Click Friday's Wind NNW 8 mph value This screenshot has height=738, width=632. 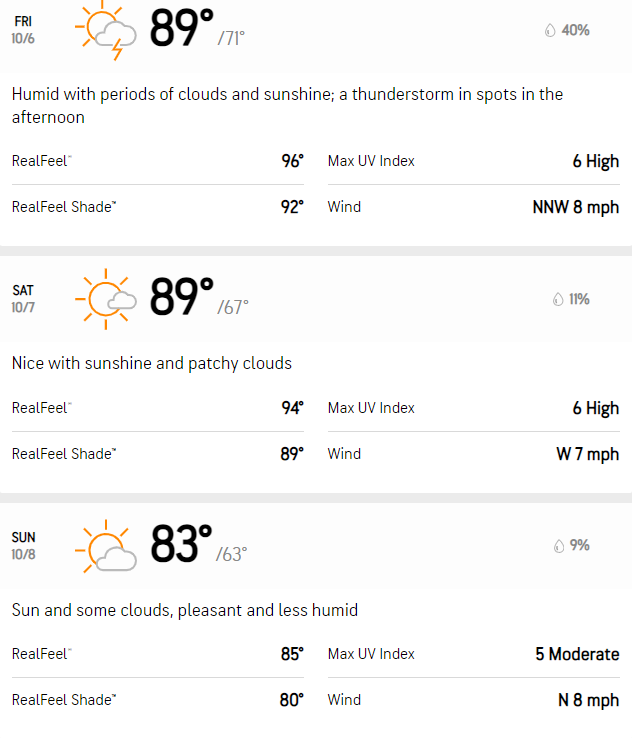[576, 207]
